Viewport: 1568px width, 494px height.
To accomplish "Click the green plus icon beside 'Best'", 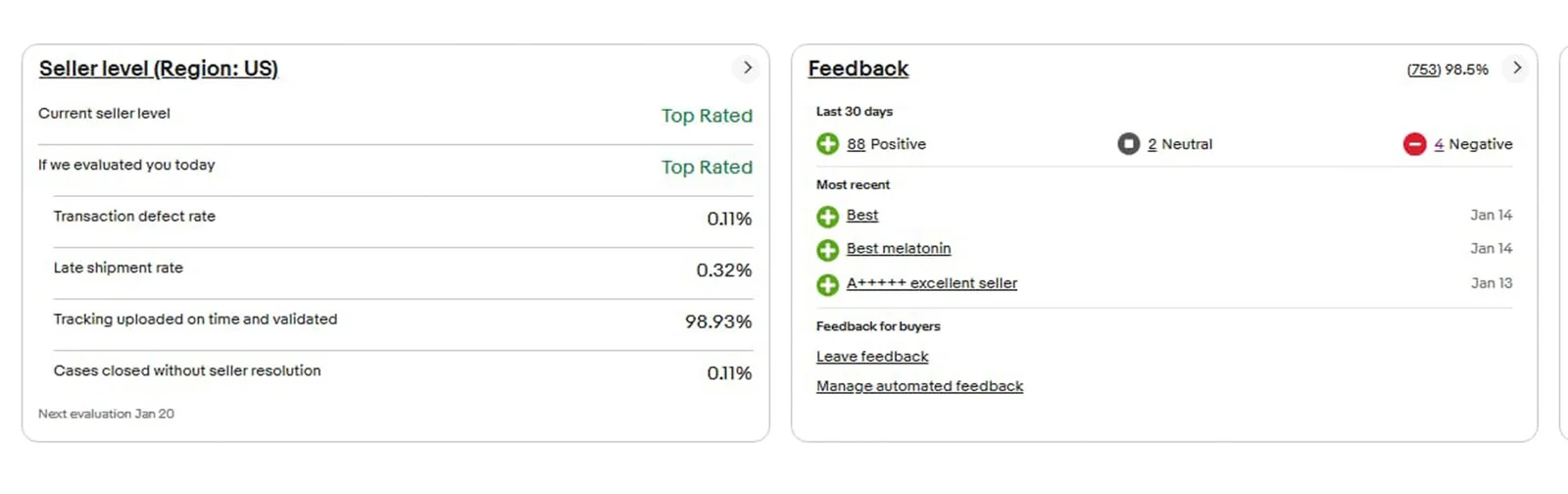I will (827, 216).
